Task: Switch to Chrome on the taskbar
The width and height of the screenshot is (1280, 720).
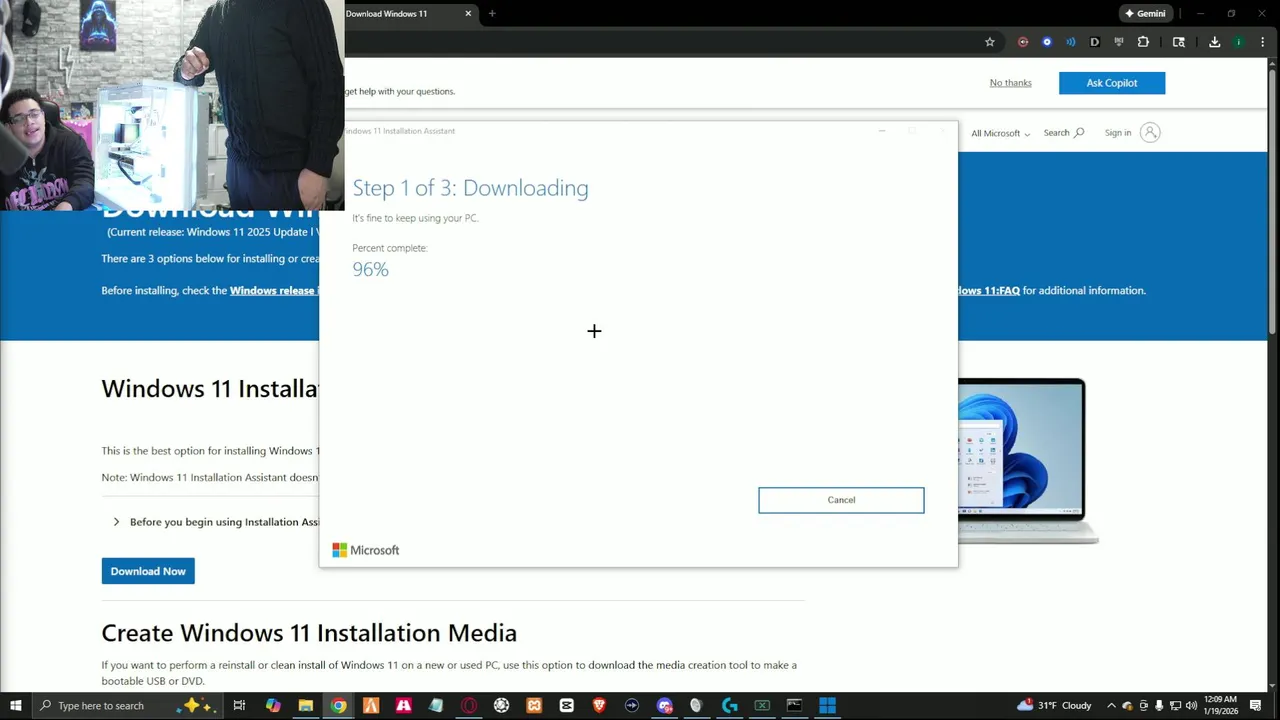Action: click(x=339, y=705)
